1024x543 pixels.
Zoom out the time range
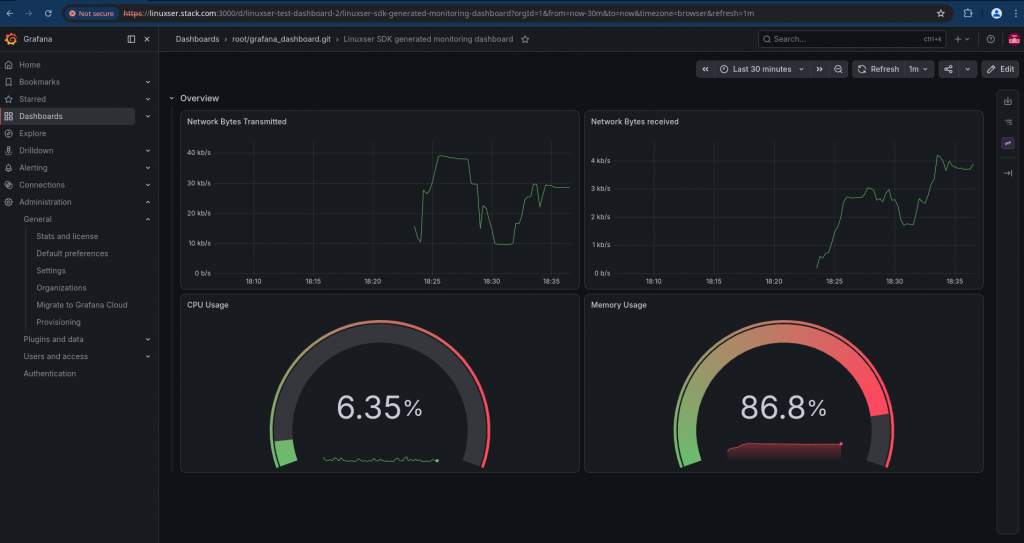click(839, 69)
